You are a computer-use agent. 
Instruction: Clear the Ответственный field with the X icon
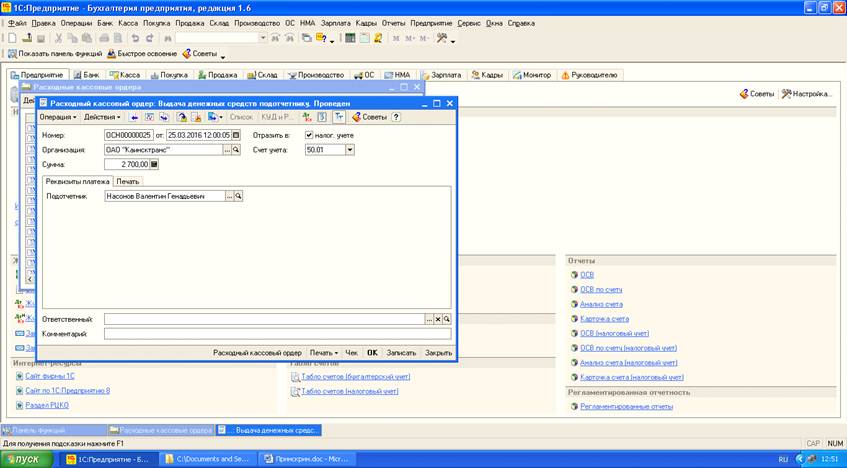(437, 318)
